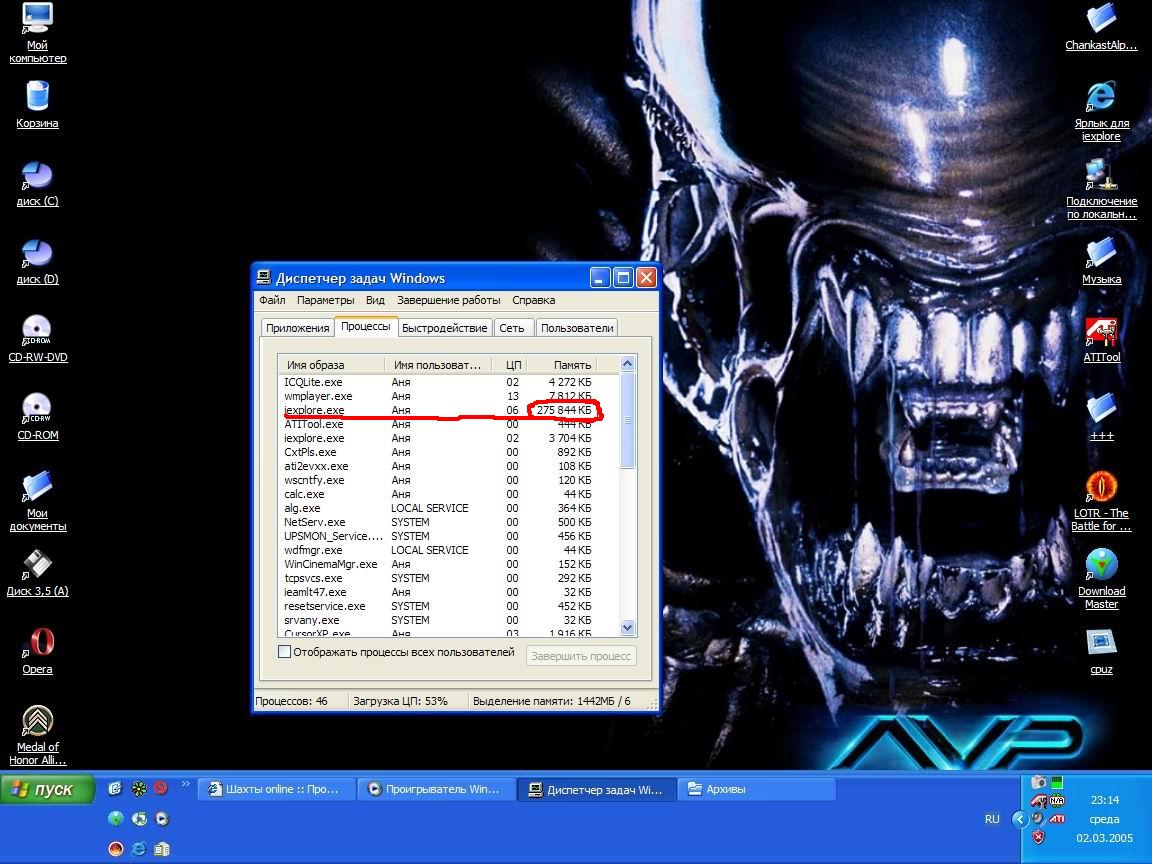The image size is (1152, 864).
Task: Open the Мой компьютер desktop icon
Action: (x=37, y=33)
